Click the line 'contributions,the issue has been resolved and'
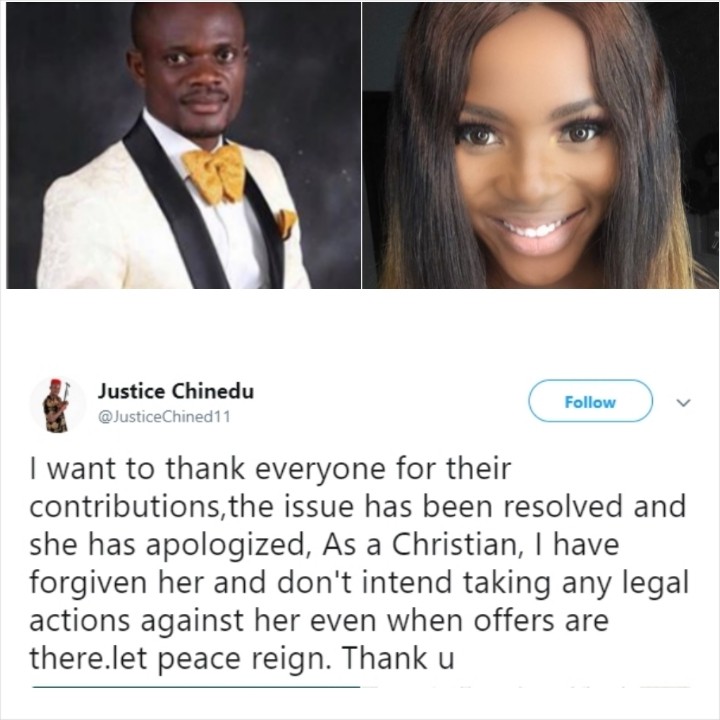This screenshot has height=720, width=720. pos(358,506)
